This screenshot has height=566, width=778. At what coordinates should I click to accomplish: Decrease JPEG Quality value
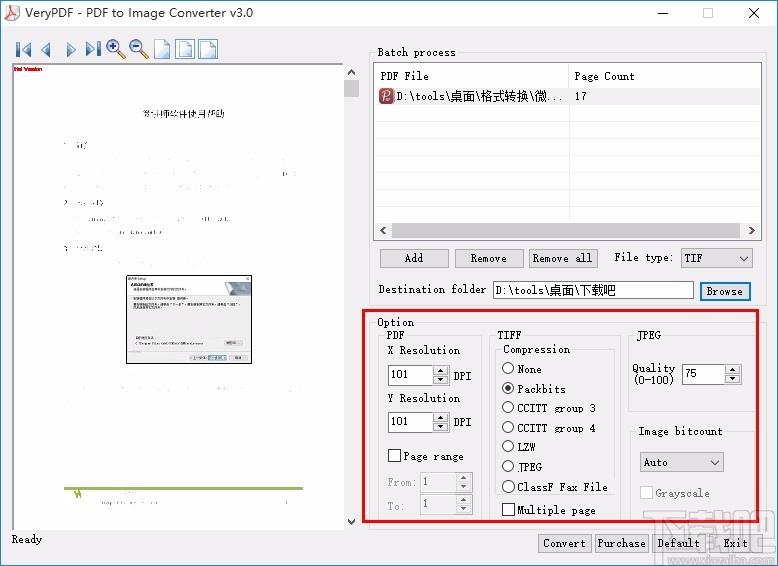pyautogui.click(x=733, y=379)
